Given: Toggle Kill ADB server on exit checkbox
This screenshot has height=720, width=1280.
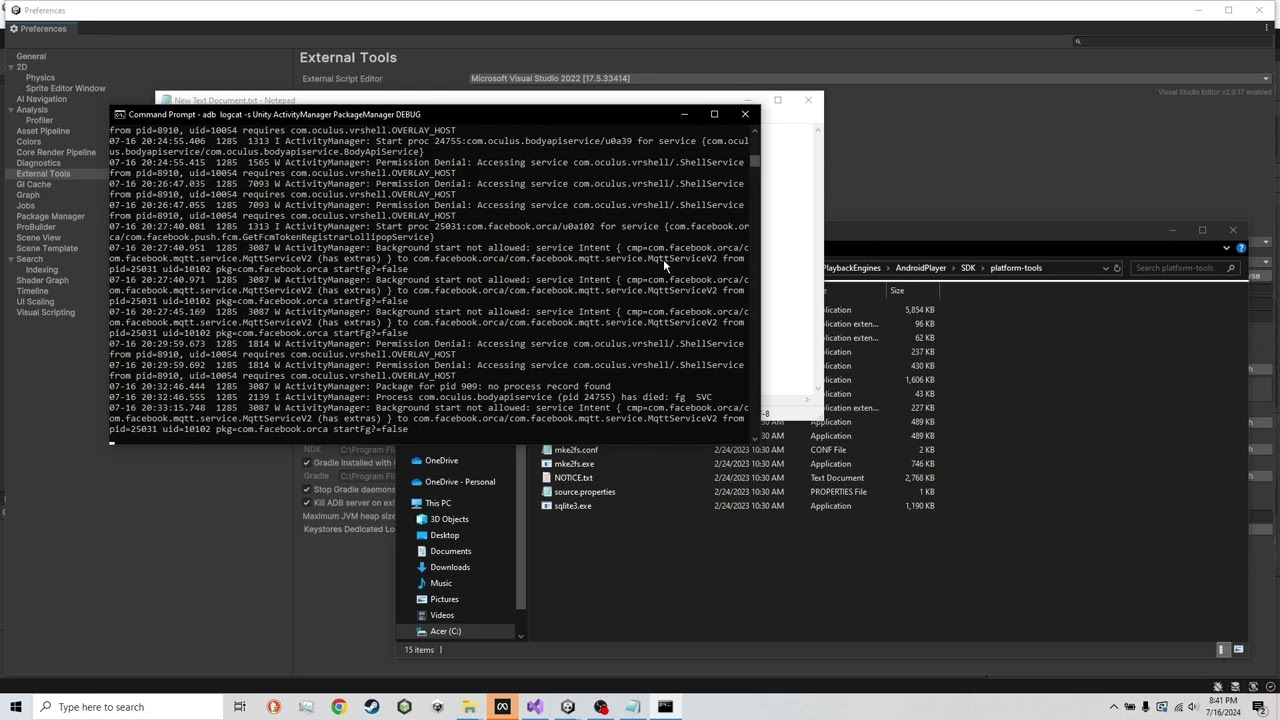Looking at the screenshot, I should click(307, 503).
